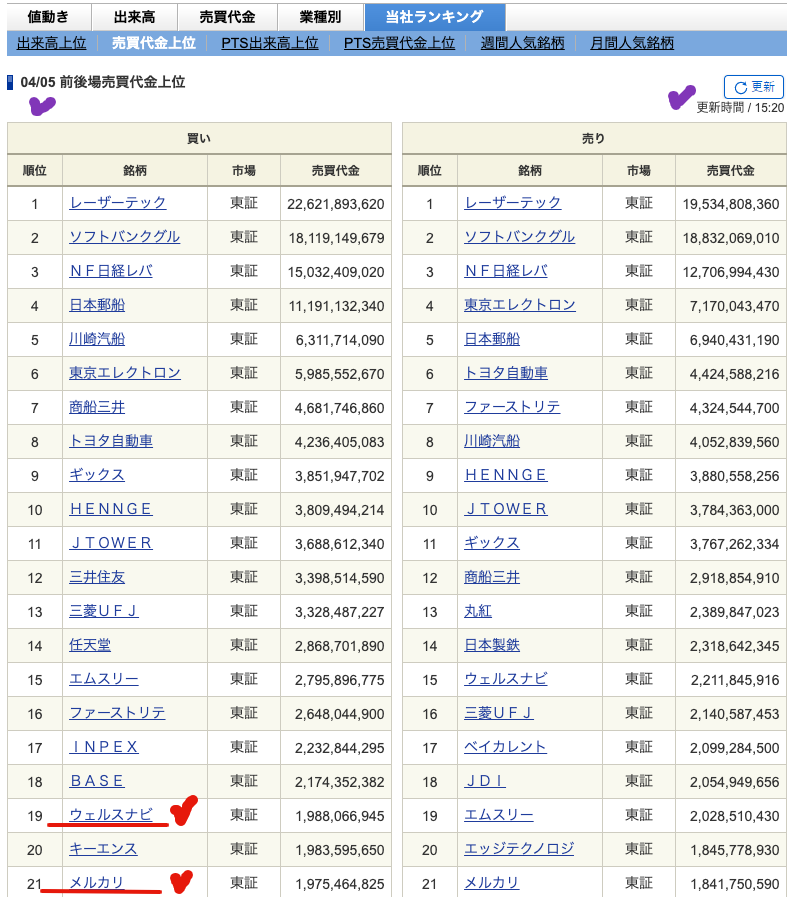Click the 更新時間 / 15:20 timestamp

click(740, 108)
